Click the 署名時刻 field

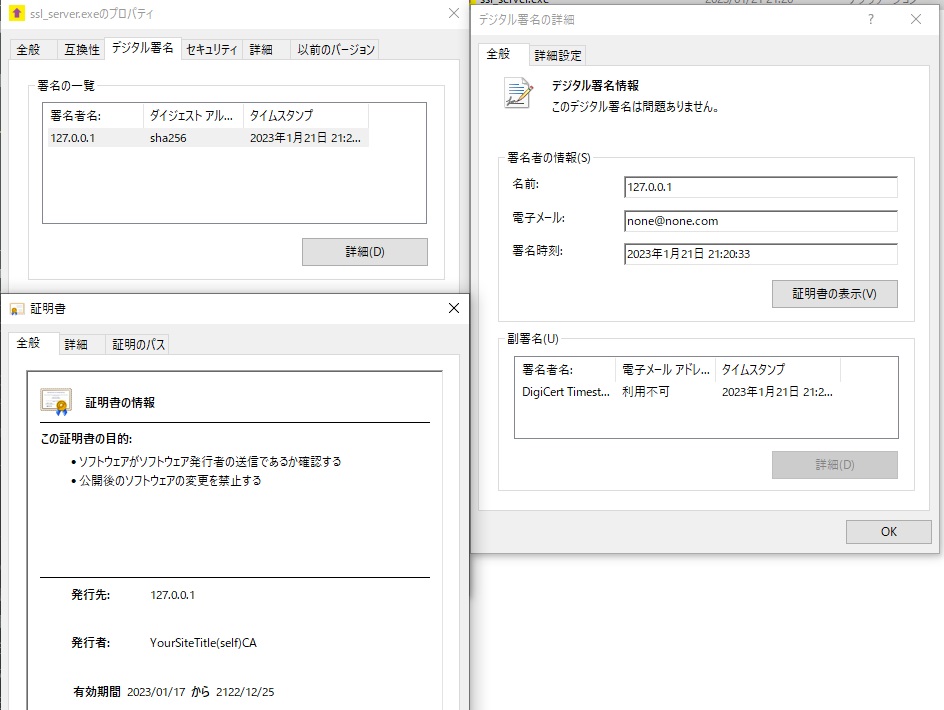coord(761,254)
